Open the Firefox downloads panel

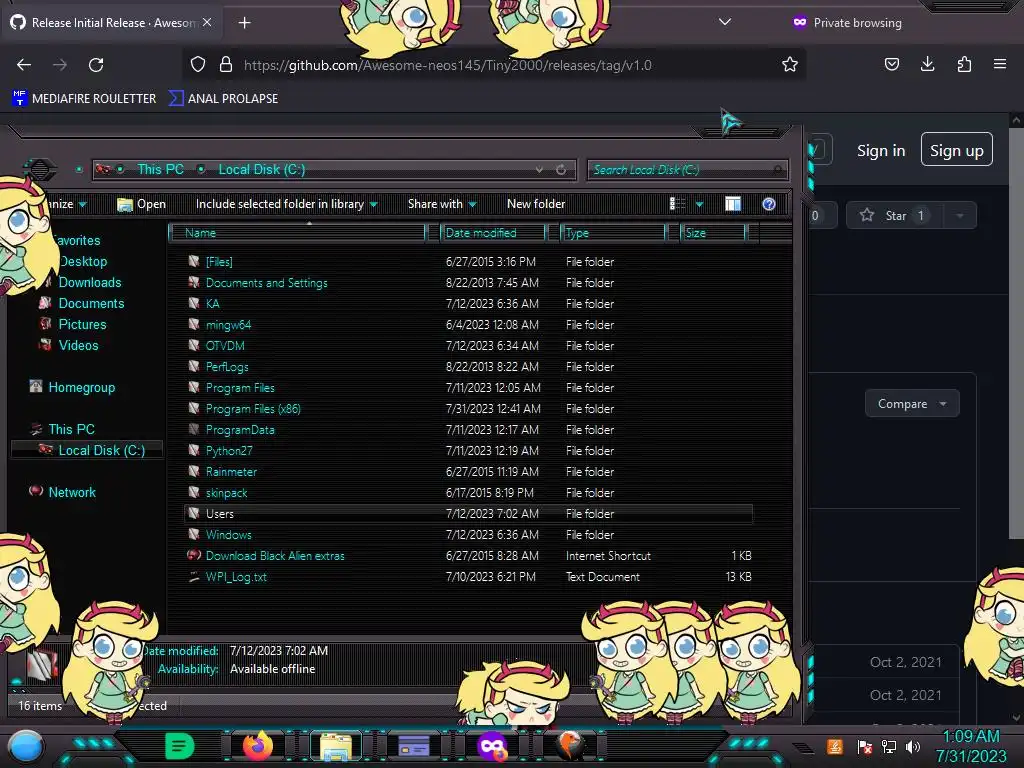click(927, 64)
